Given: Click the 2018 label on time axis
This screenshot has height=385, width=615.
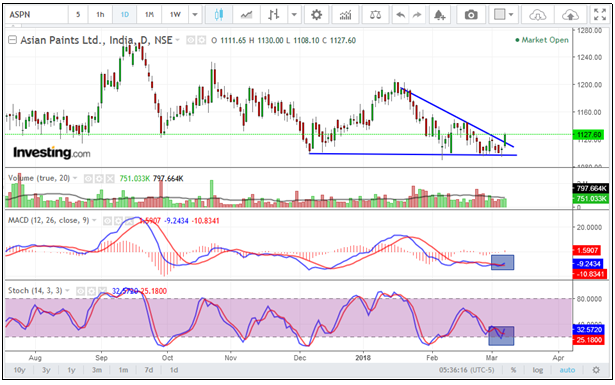Looking at the screenshot, I should (x=363, y=358).
